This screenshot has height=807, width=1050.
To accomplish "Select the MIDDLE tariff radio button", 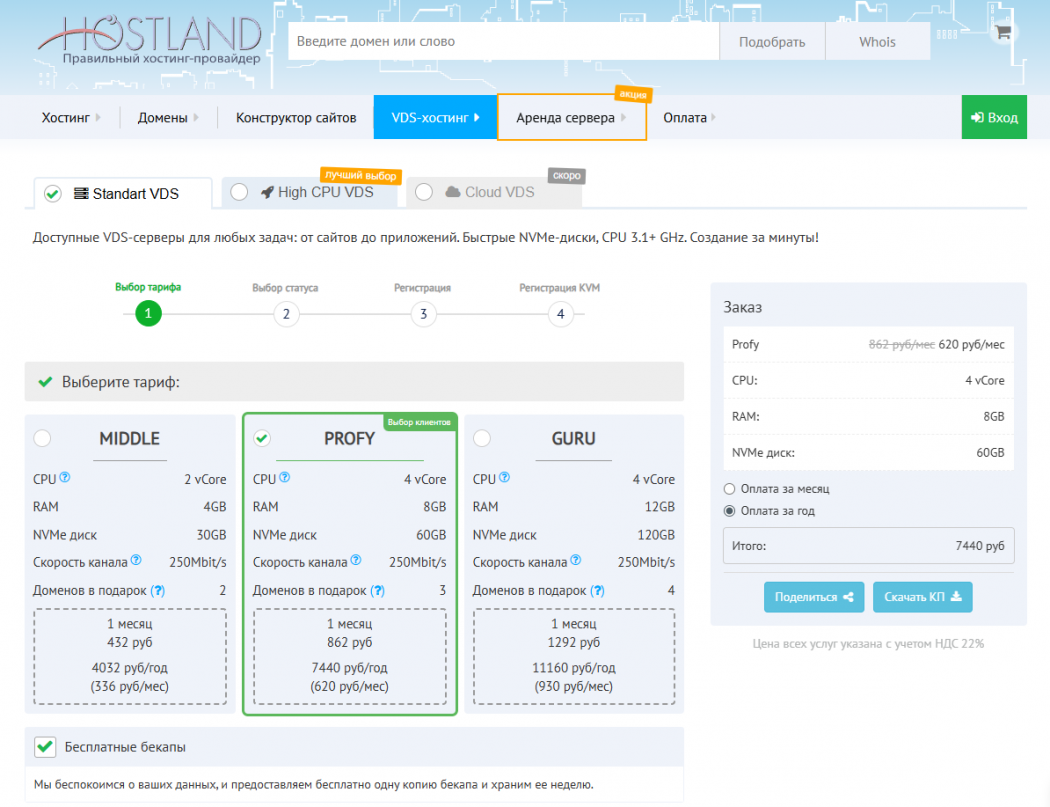I will click(x=42, y=438).
